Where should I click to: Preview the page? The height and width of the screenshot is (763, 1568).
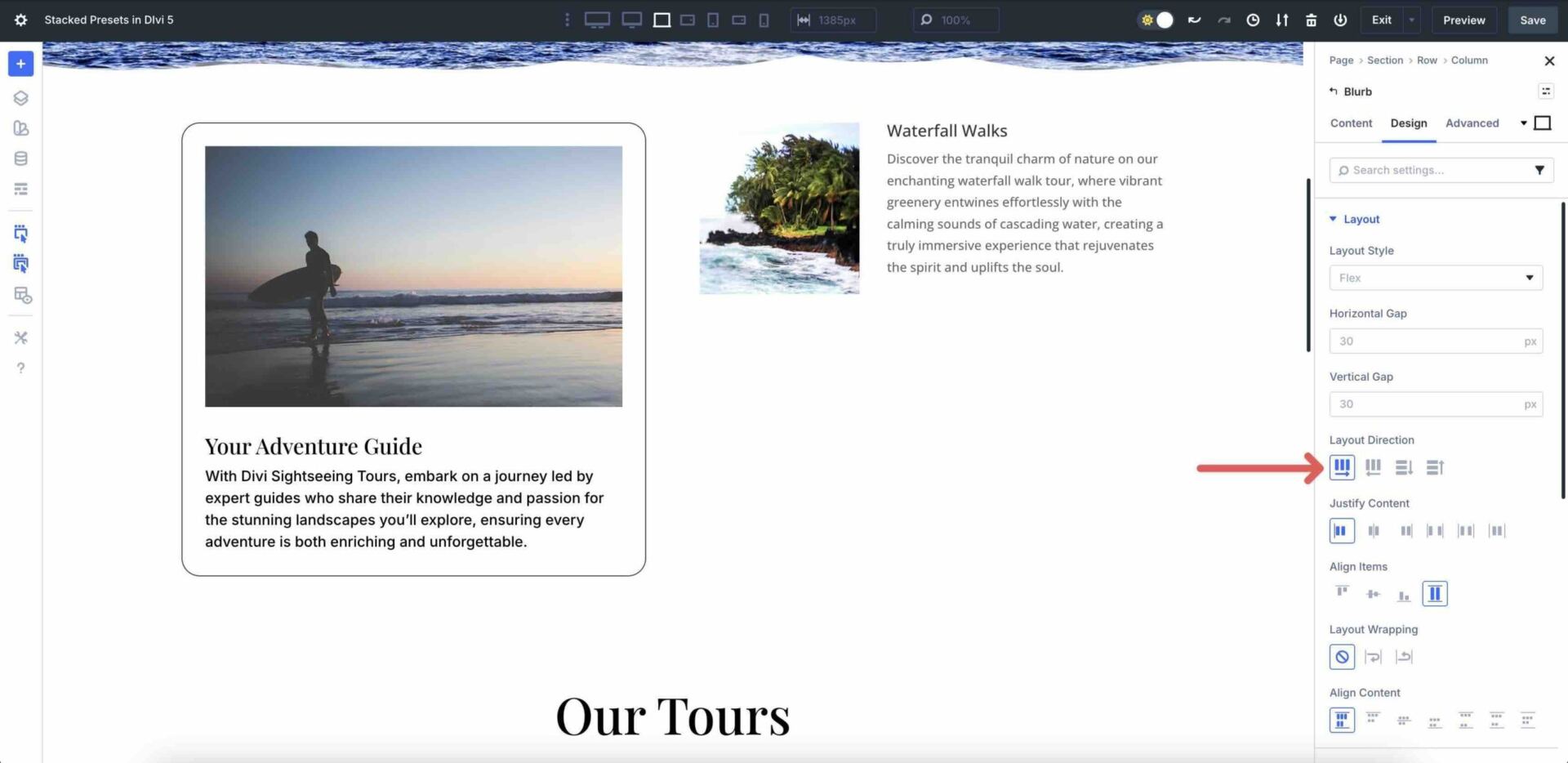(1463, 20)
